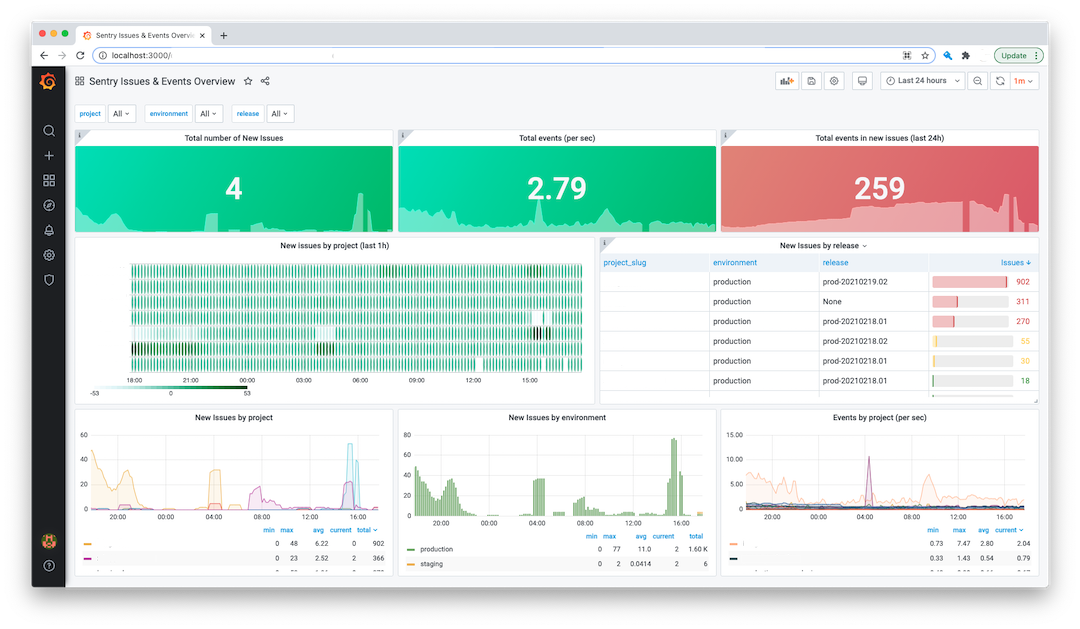Sort table by Issues column header
Screen dimensions: 1080x629
click(1015, 262)
